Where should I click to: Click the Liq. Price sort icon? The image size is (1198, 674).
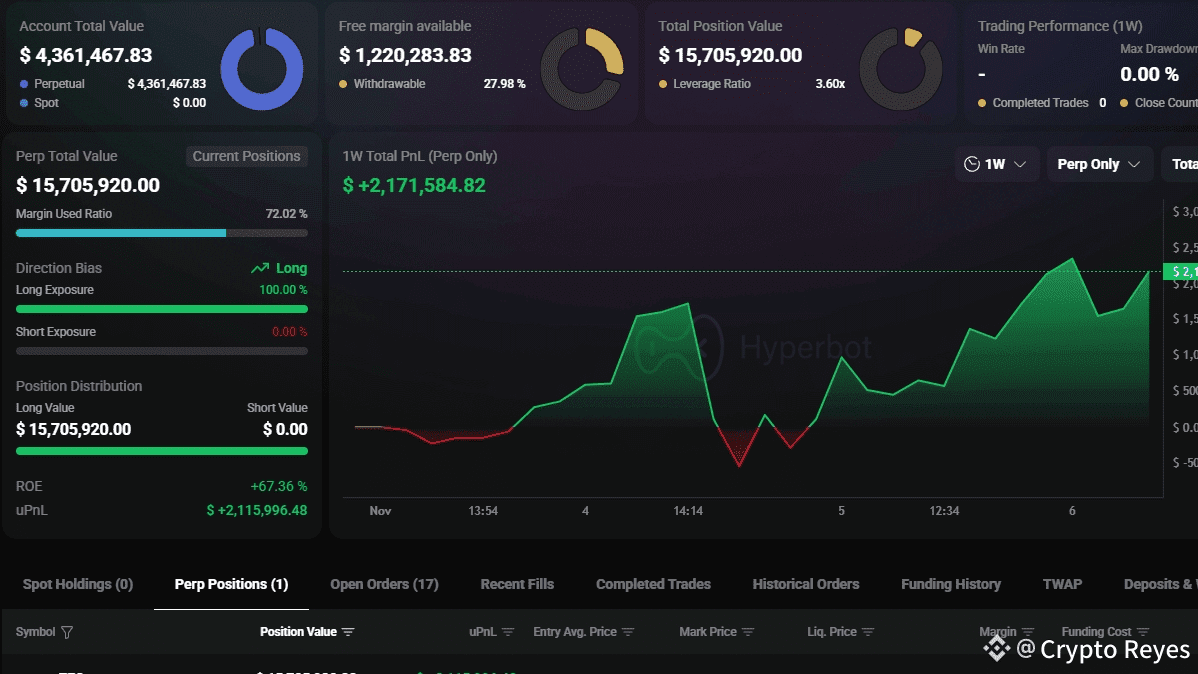coord(868,632)
